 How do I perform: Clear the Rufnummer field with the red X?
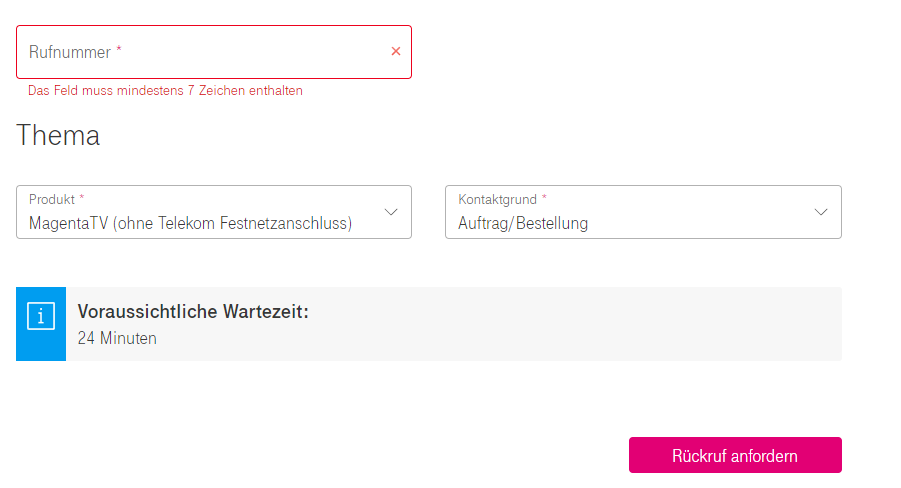[395, 52]
